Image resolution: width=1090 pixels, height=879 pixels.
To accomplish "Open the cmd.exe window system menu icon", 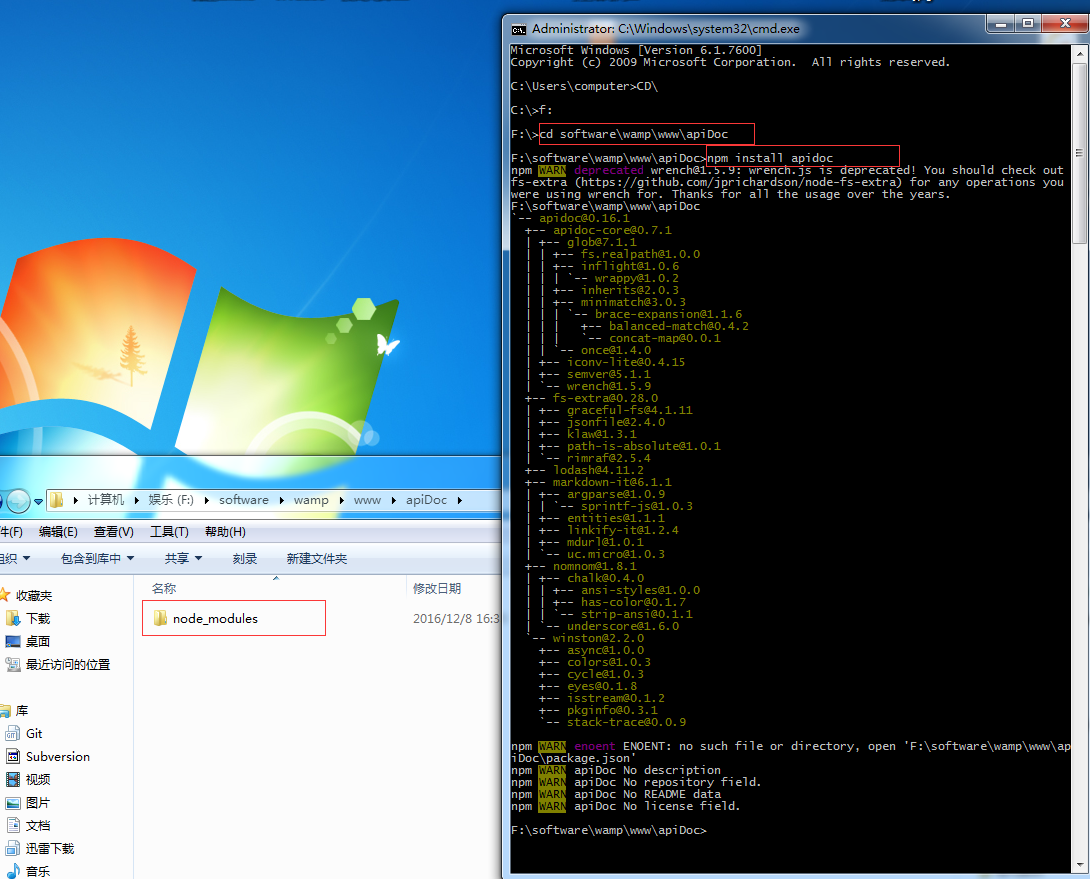I will [519, 29].
